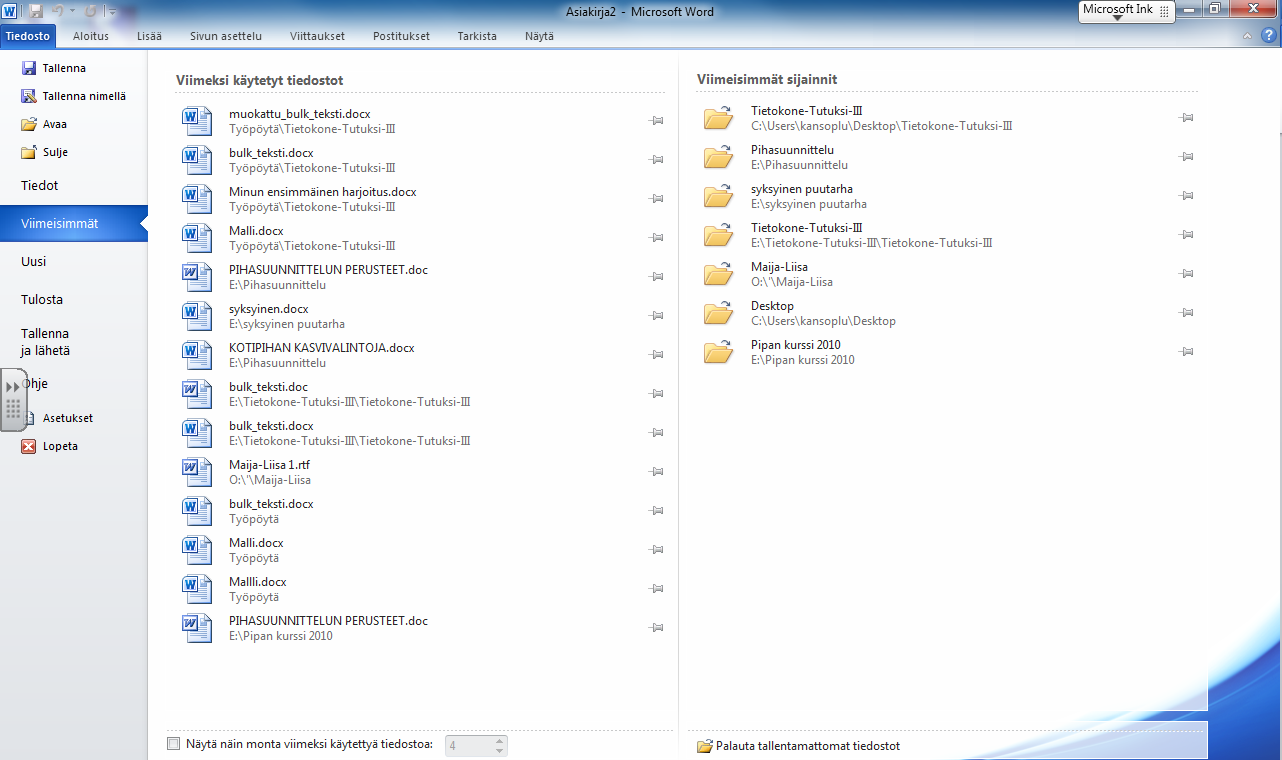
Task: Click the red Lopeta exit icon
Action: (x=29, y=446)
